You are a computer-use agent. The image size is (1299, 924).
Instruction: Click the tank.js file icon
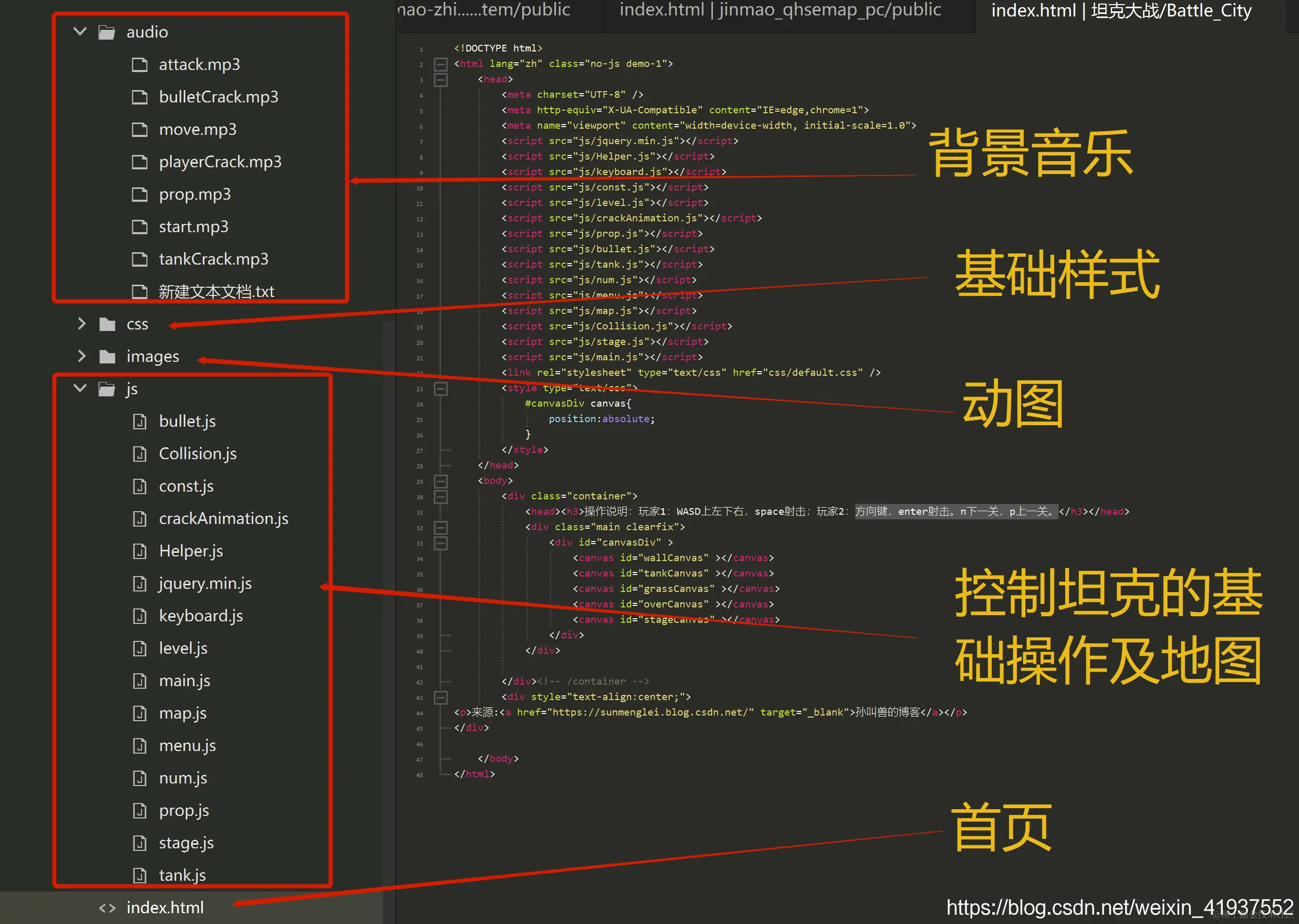click(x=139, y=876)
